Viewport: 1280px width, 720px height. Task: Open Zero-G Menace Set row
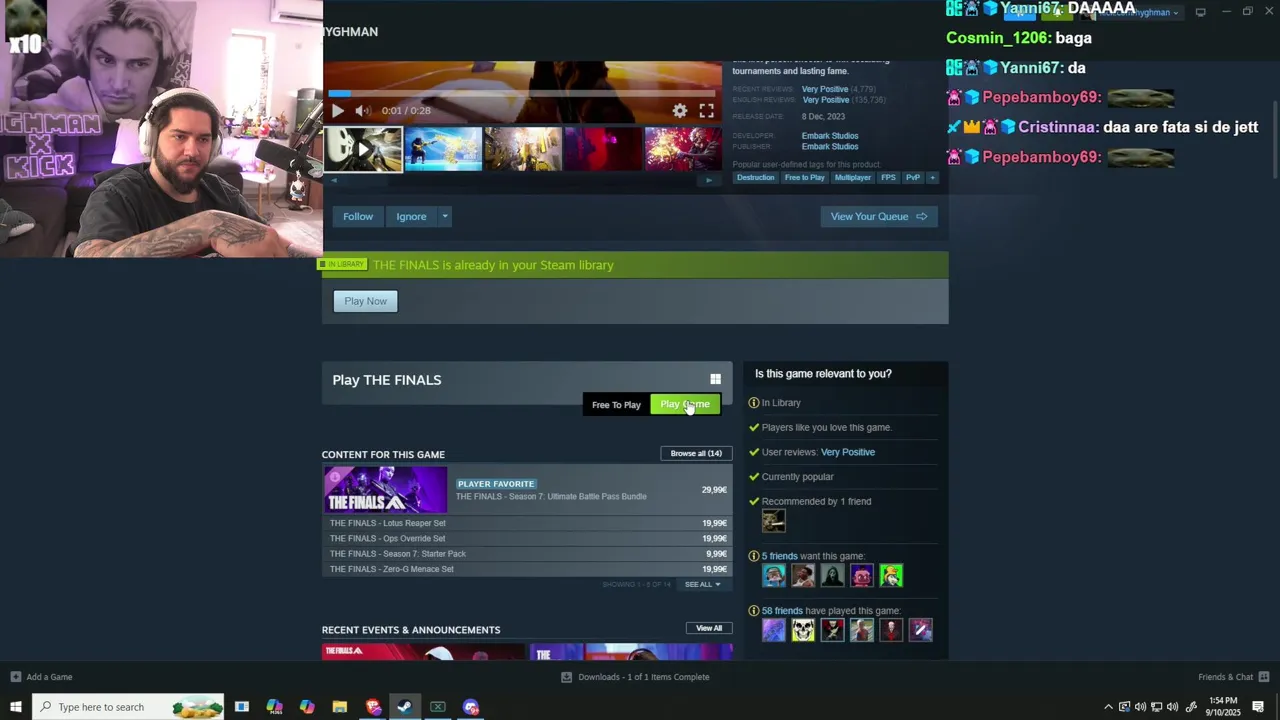pyautogui.click(x=527, y=569)
